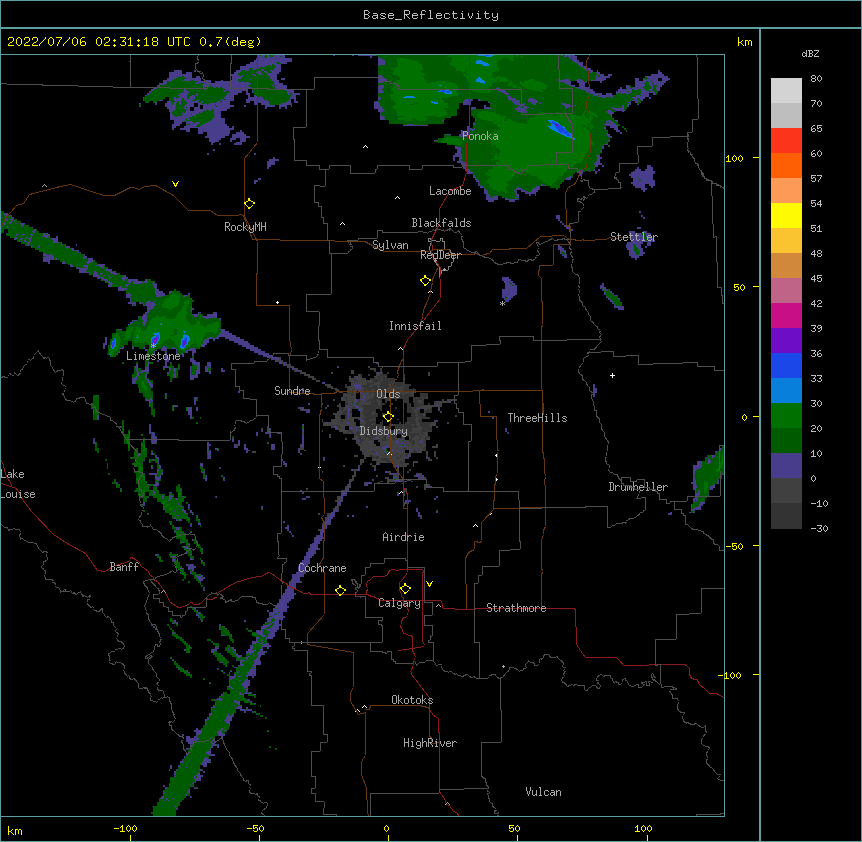The image size is (862, 842).
Task: Click the Banff label
Action: click(124, 567)
